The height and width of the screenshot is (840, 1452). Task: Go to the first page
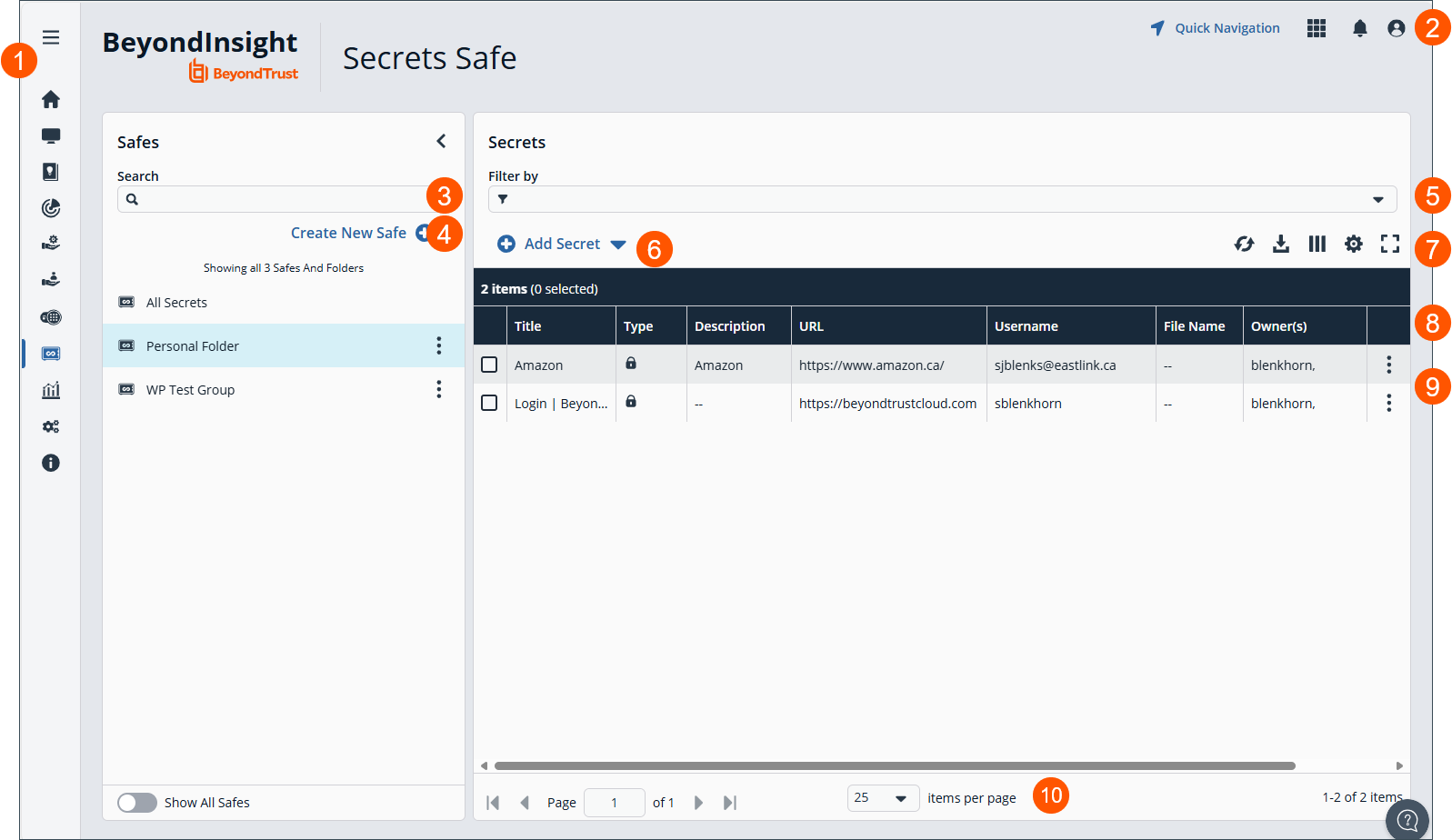point(493,803)
